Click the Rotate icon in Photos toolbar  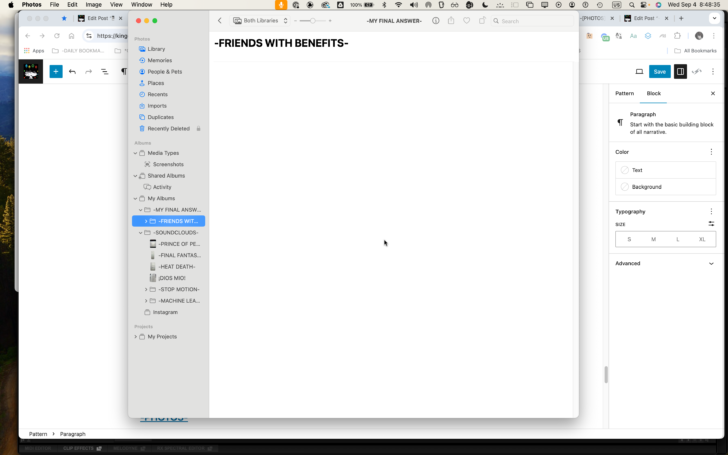click(x=482, y=20)
